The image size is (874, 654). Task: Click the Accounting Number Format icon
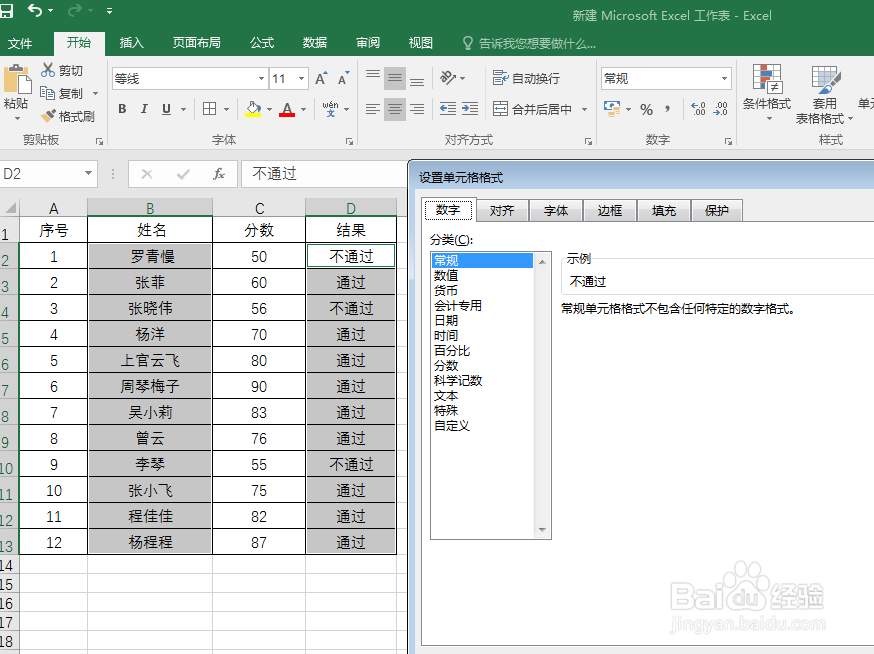tap(612, 108)
